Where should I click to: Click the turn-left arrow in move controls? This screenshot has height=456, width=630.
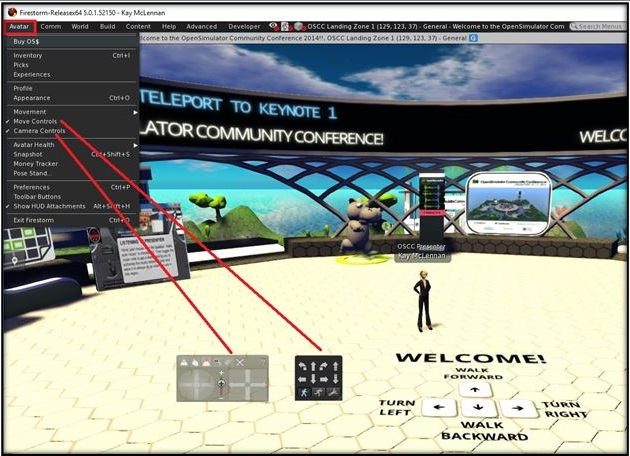coord(303,366)
